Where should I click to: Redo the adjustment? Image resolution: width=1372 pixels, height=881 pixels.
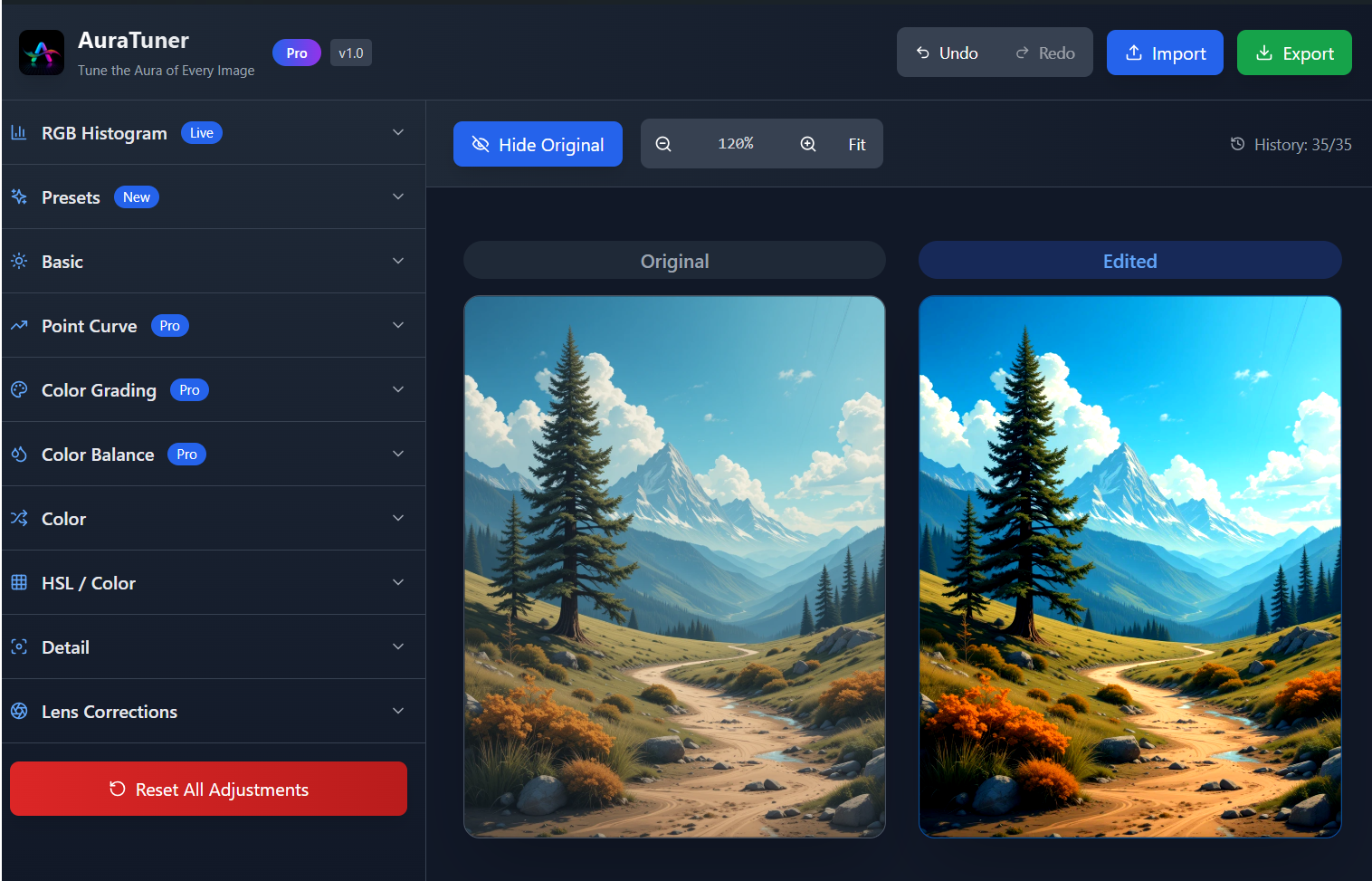[1044, 53]
